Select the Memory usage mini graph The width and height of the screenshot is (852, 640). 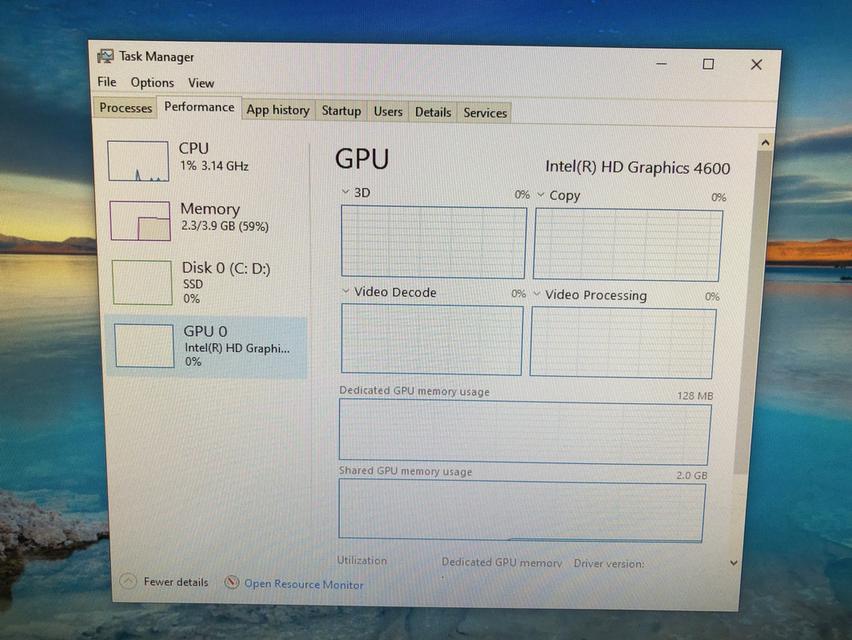point(140,221)
